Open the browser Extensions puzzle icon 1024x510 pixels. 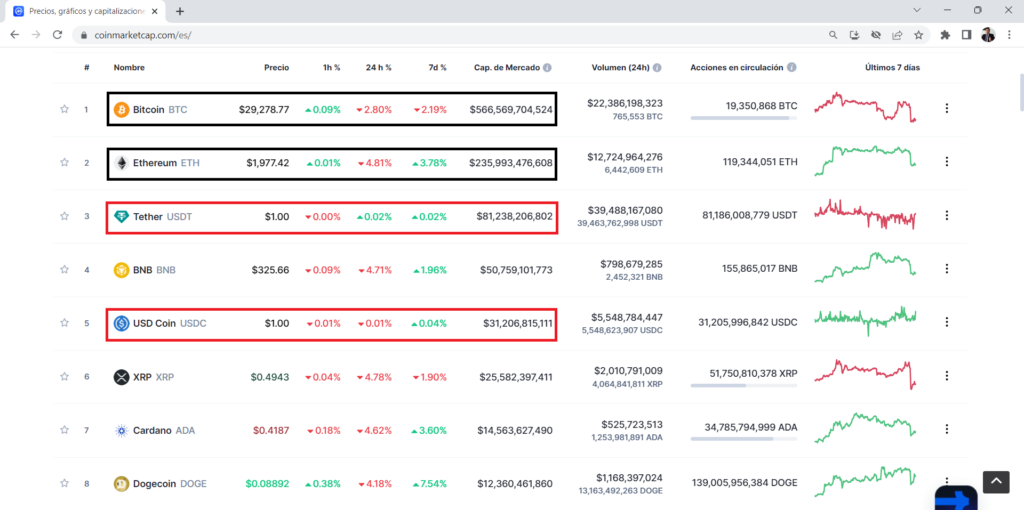pyautogui.click(x=945, y=35)
